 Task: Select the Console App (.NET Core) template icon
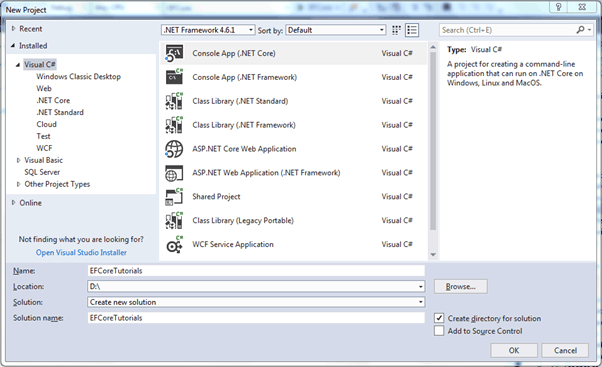[x=174, y=53]
